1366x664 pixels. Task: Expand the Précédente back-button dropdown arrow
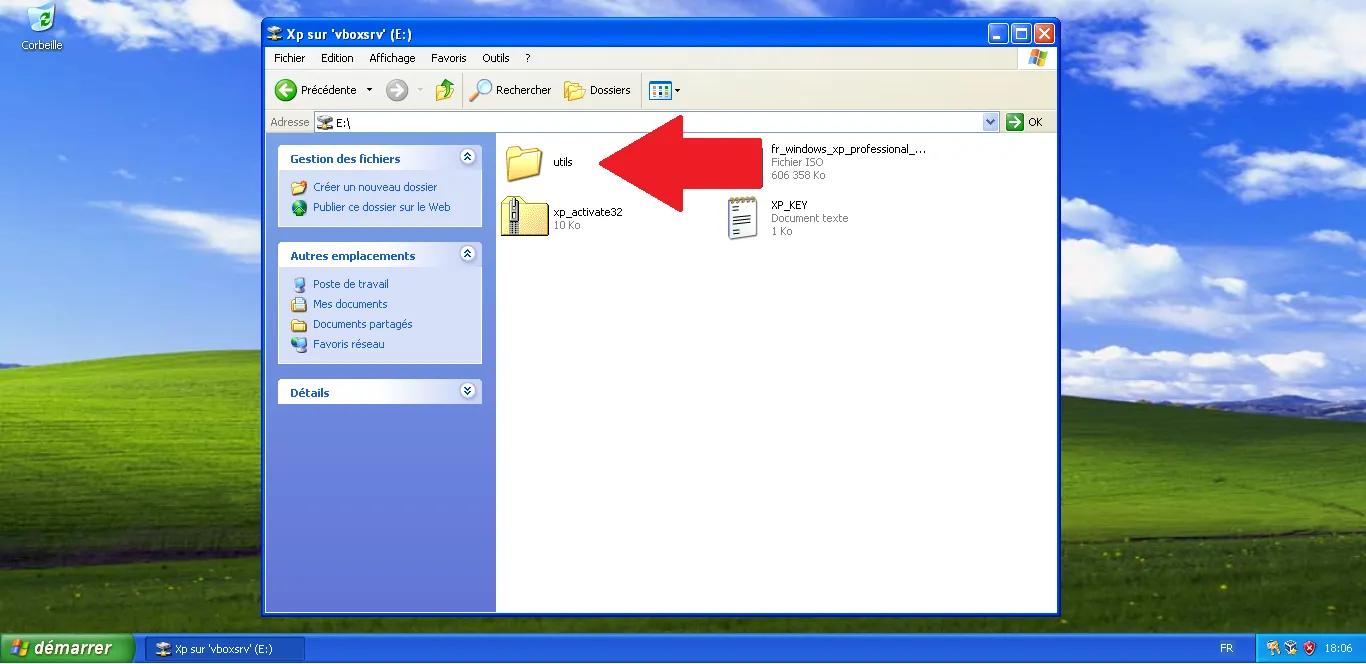coord(368,90)
